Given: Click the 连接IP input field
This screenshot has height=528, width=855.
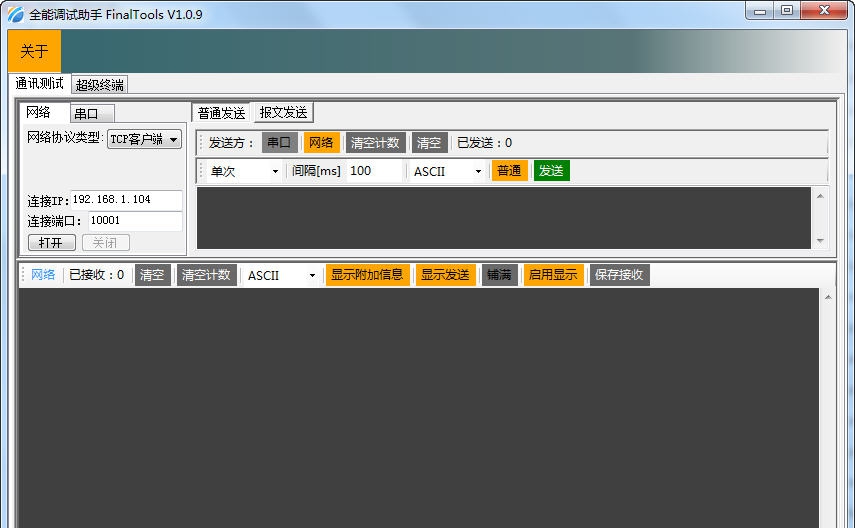Looking at the screenshot, I should [x=127, y=200].
